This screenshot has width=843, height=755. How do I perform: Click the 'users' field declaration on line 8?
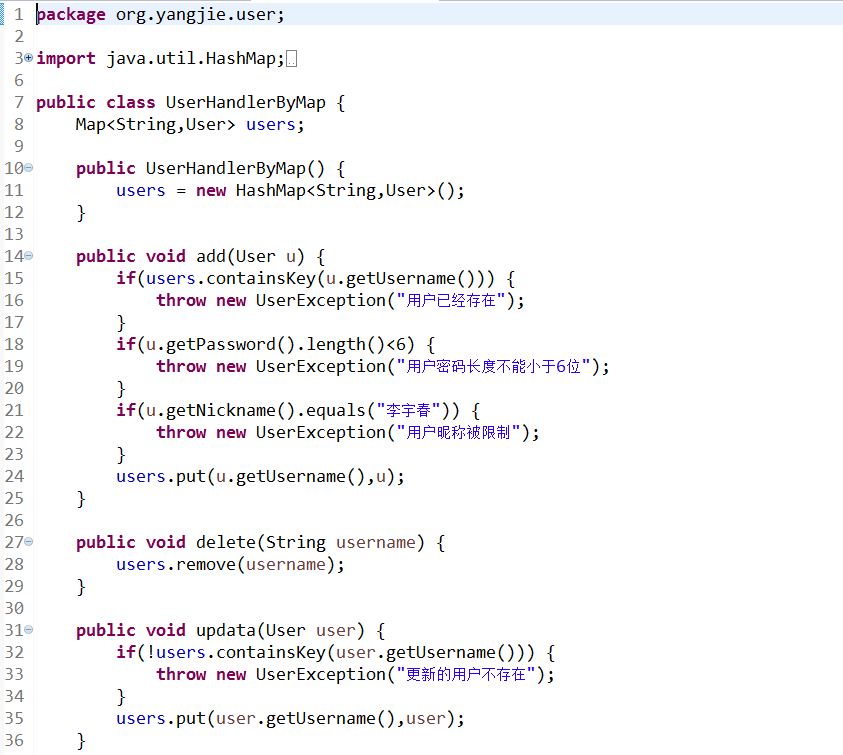tap(270, 125)
